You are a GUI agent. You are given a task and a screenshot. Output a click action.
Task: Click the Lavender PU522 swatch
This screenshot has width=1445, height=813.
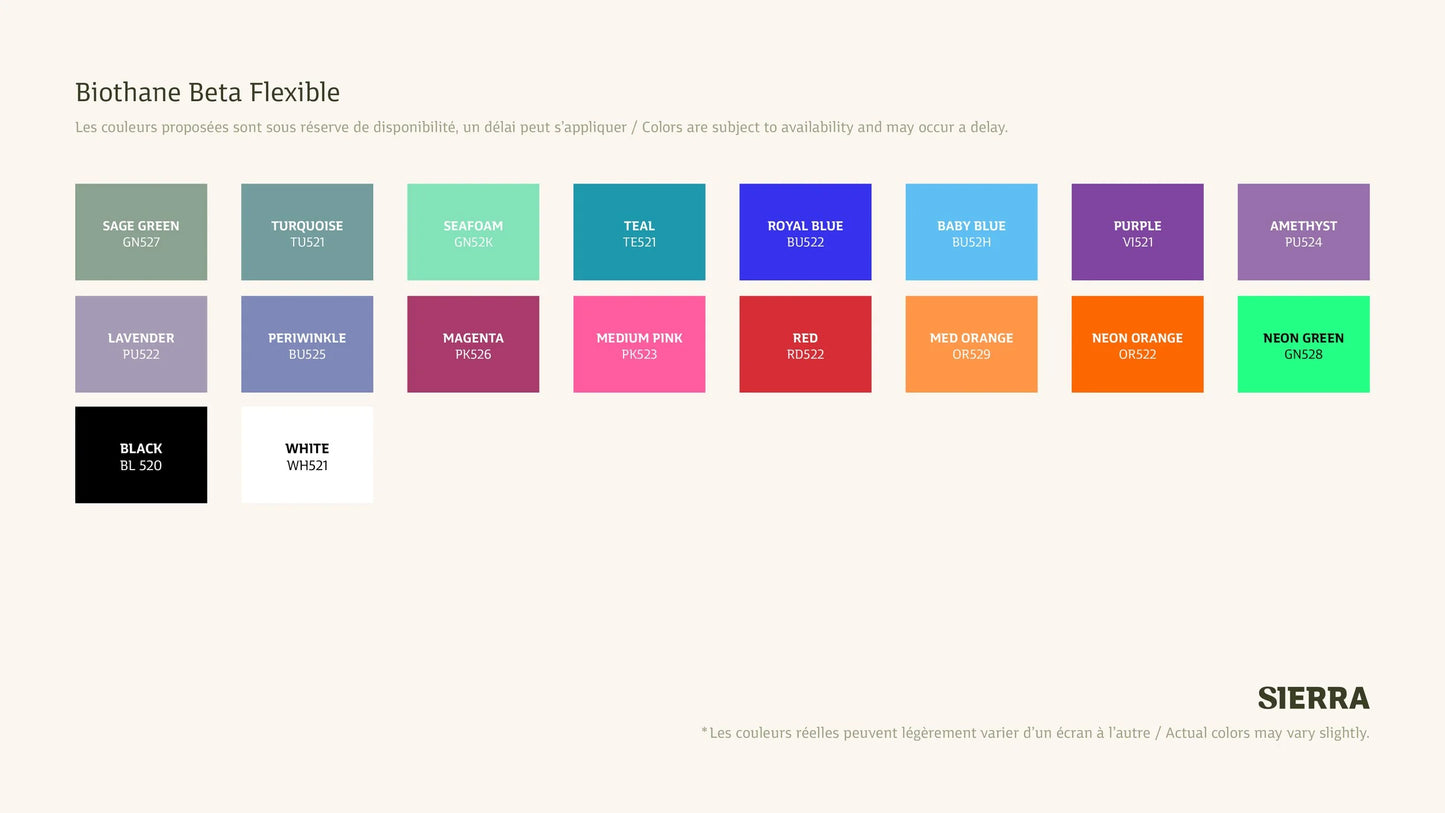pos(141,344)
